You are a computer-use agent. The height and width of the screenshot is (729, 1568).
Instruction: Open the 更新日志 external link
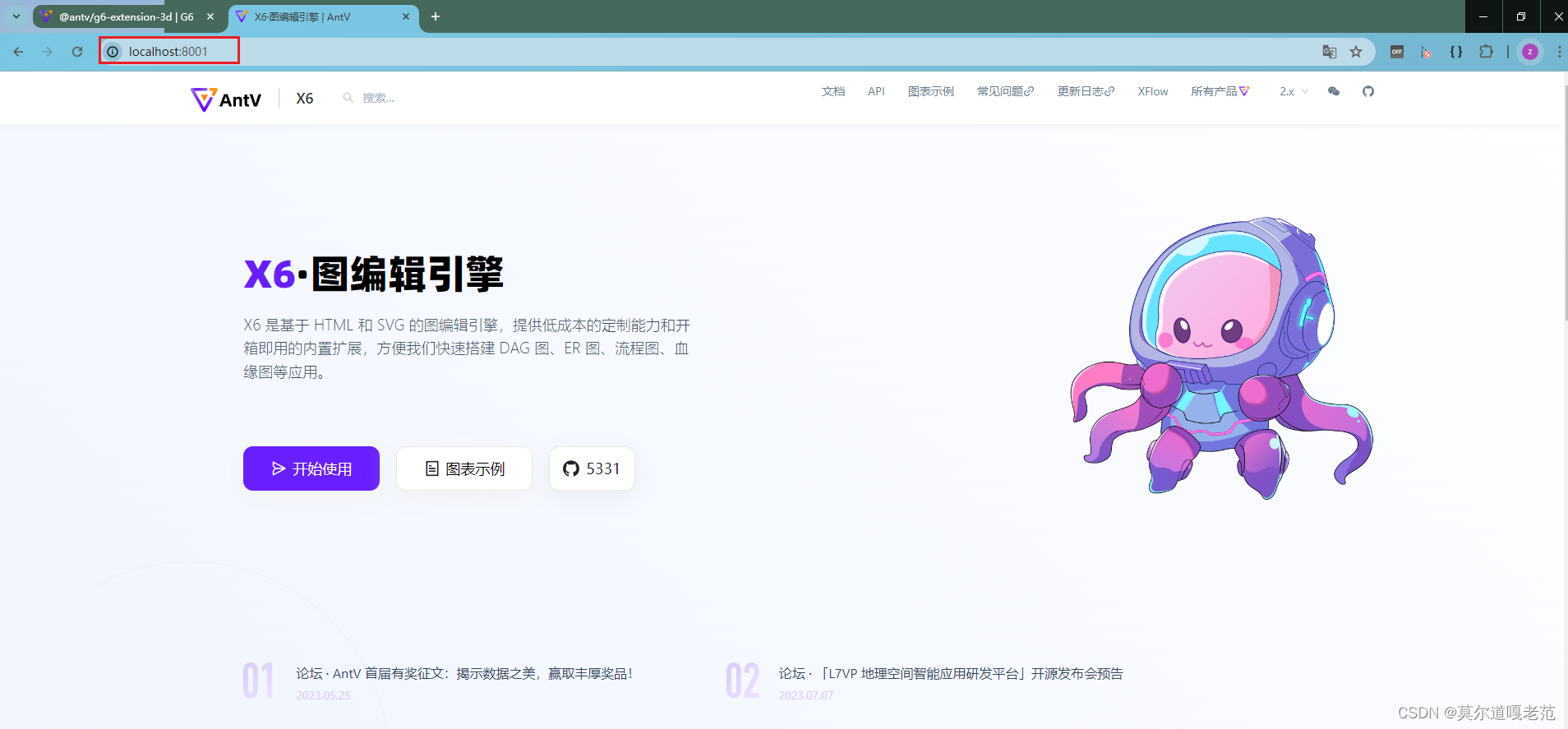click(1086, 91)
